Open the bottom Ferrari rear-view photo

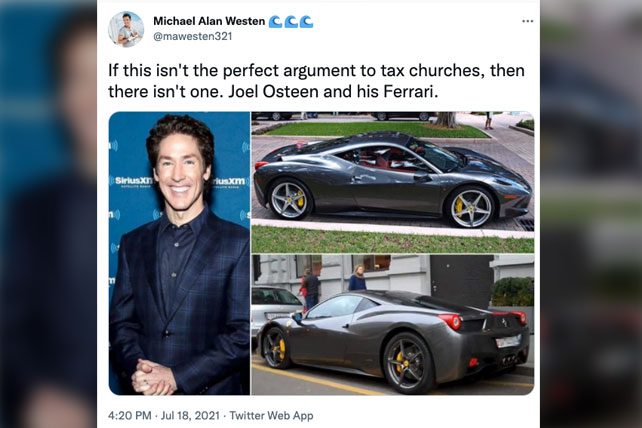393,324
